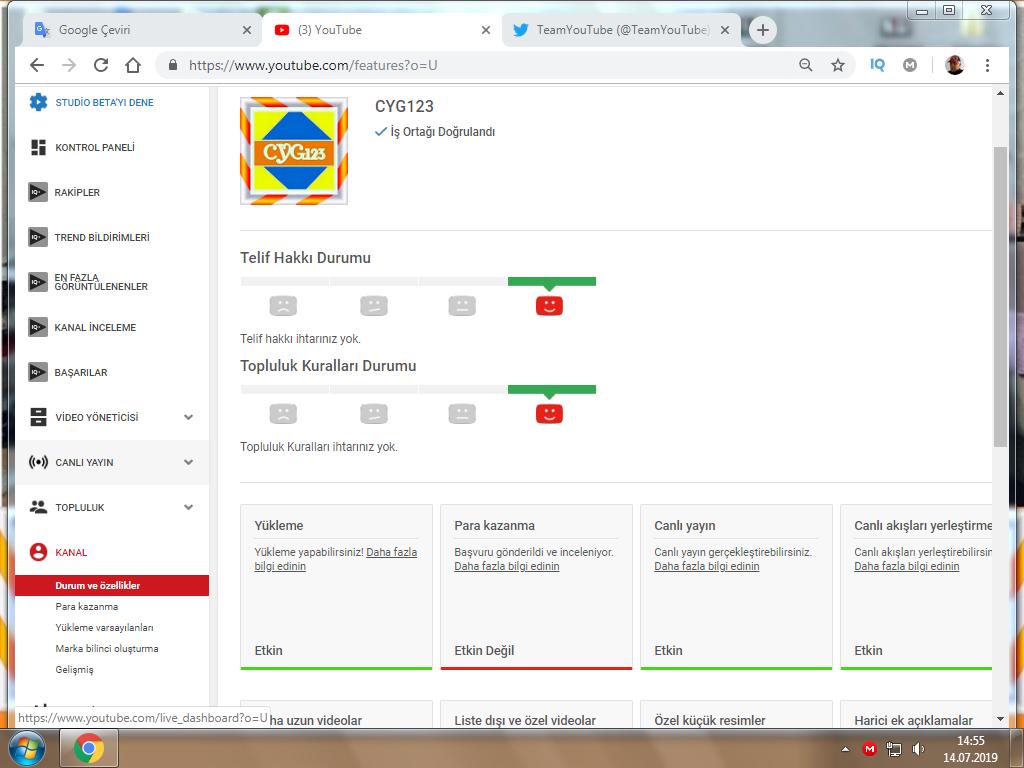Click the browser forward arrow
The image size is (1024, 768).
(69, 65)
